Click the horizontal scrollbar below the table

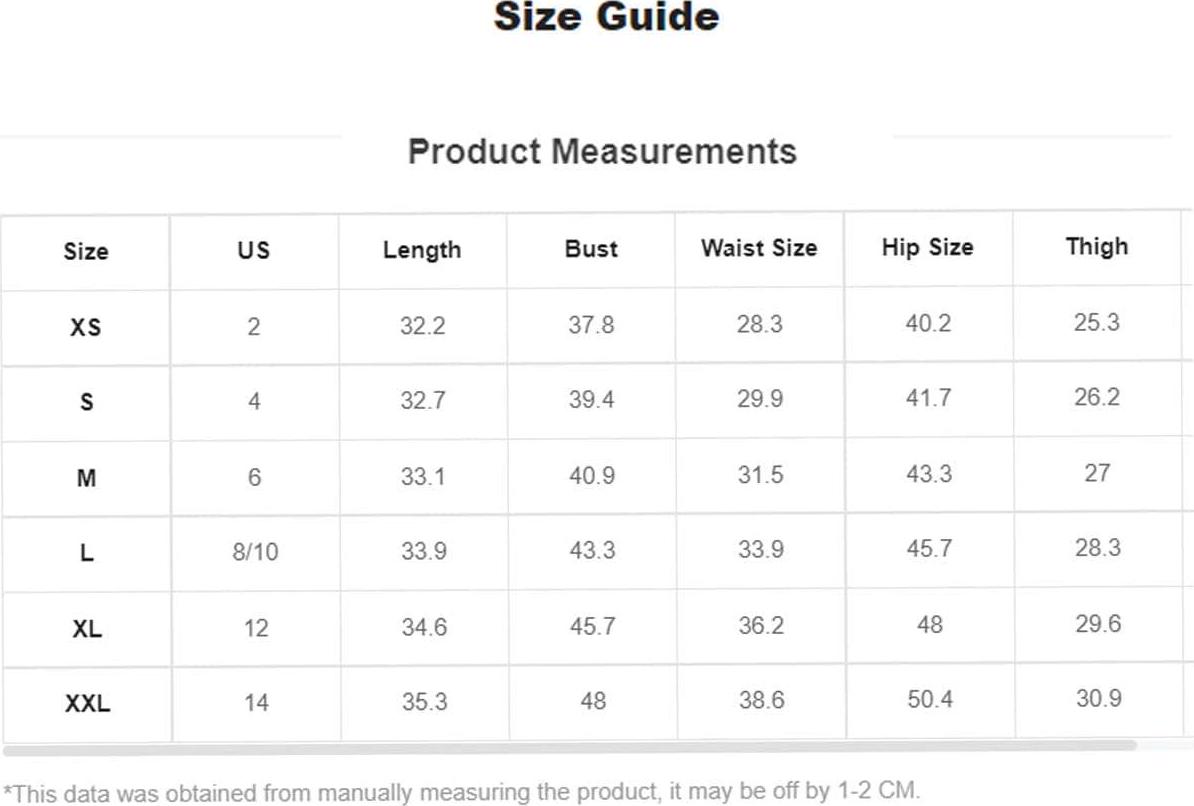(x=570, y=749)
